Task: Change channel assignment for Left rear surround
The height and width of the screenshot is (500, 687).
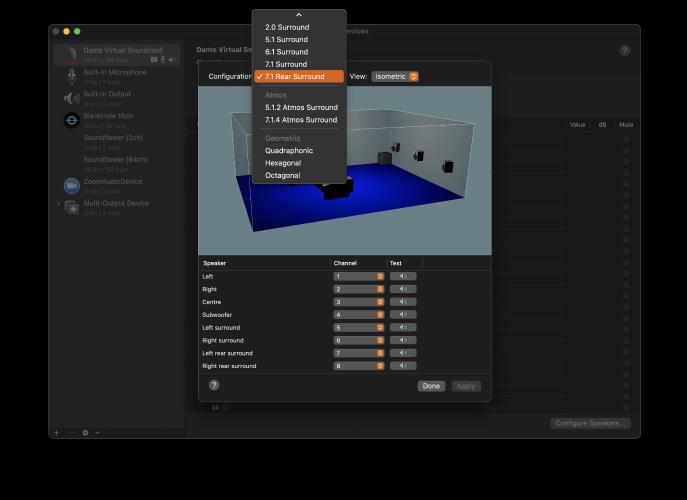Action: coord(359,353)
